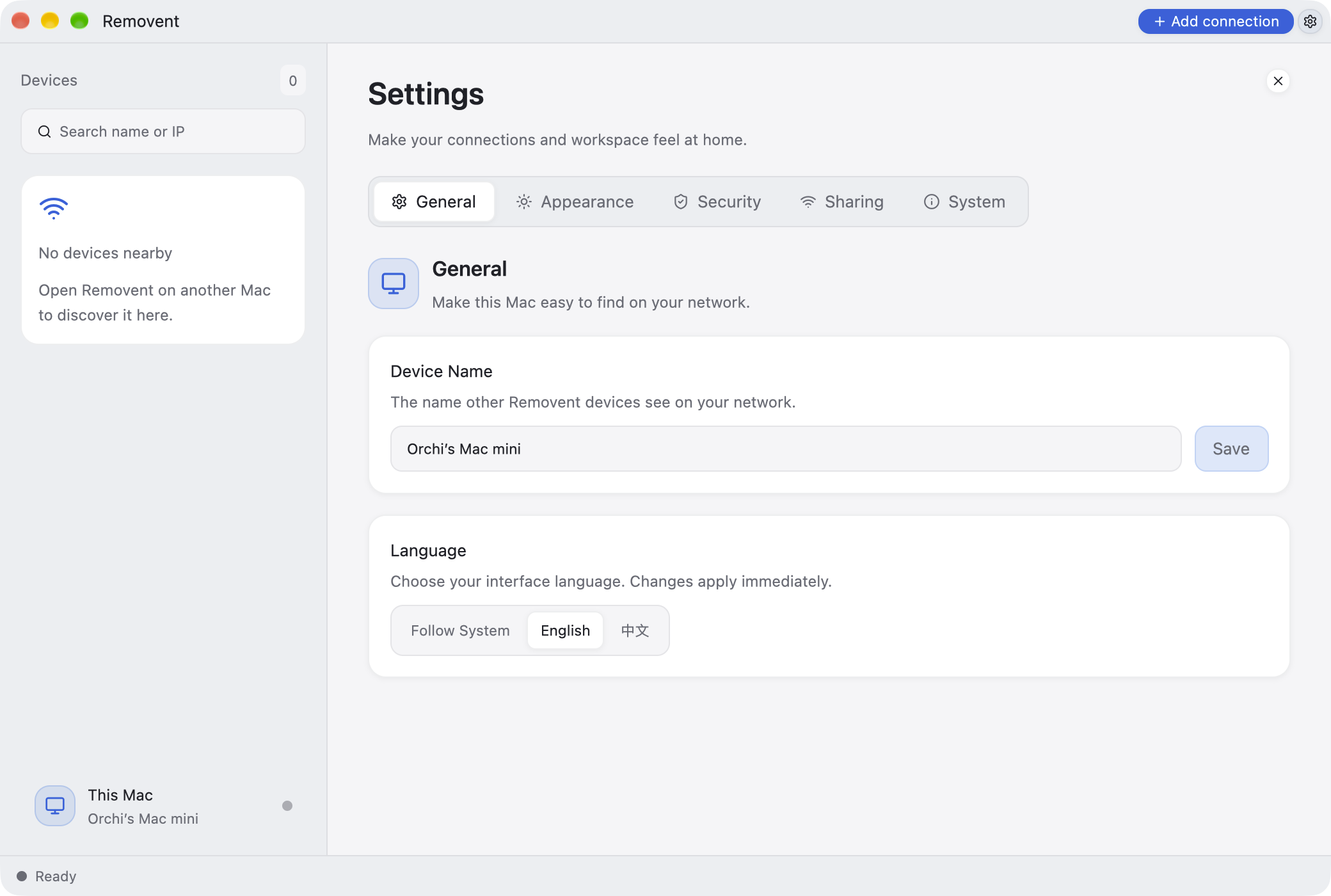Click the No devices nearby message

point(106,253)
